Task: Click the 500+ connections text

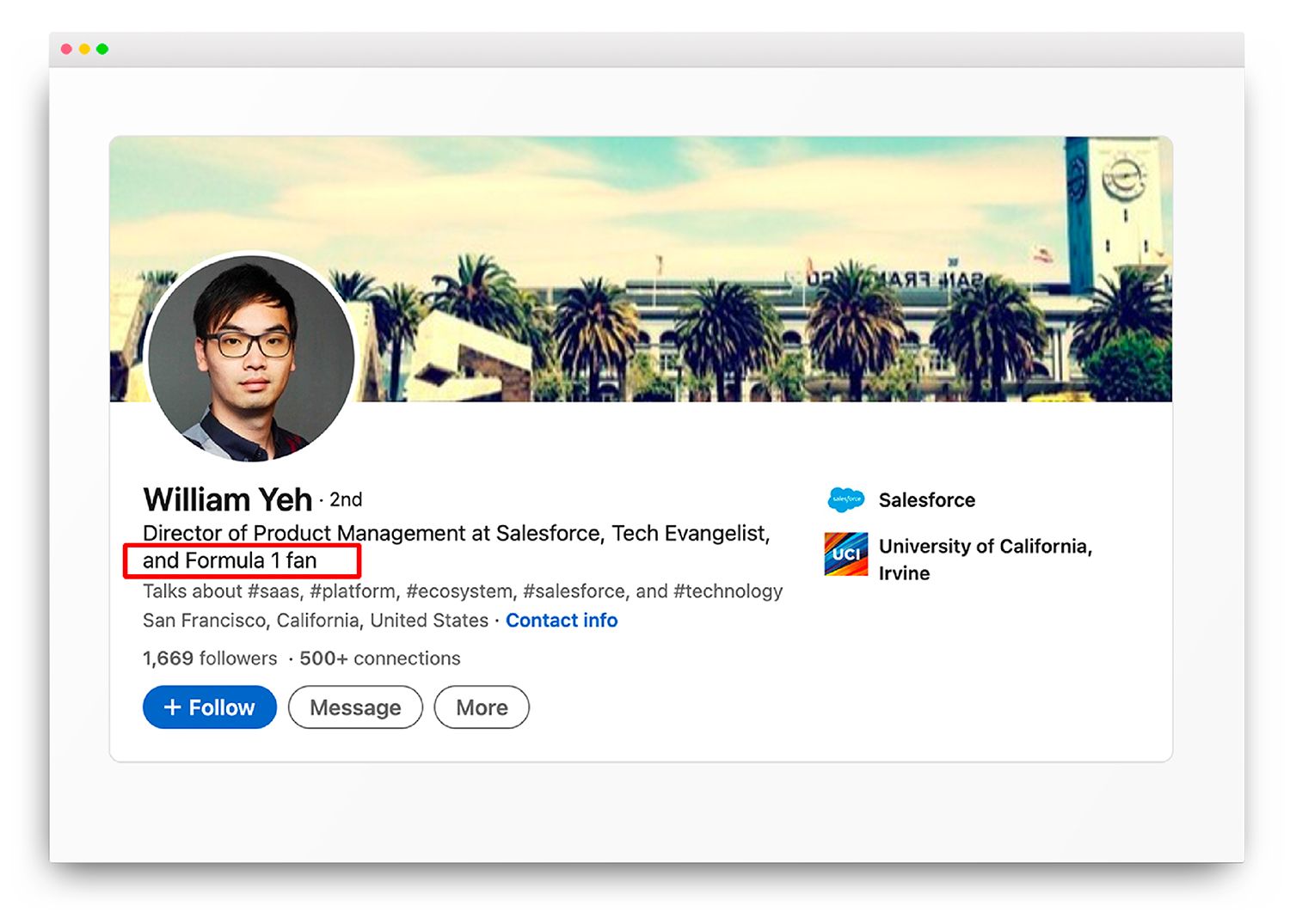Action: 380,658
